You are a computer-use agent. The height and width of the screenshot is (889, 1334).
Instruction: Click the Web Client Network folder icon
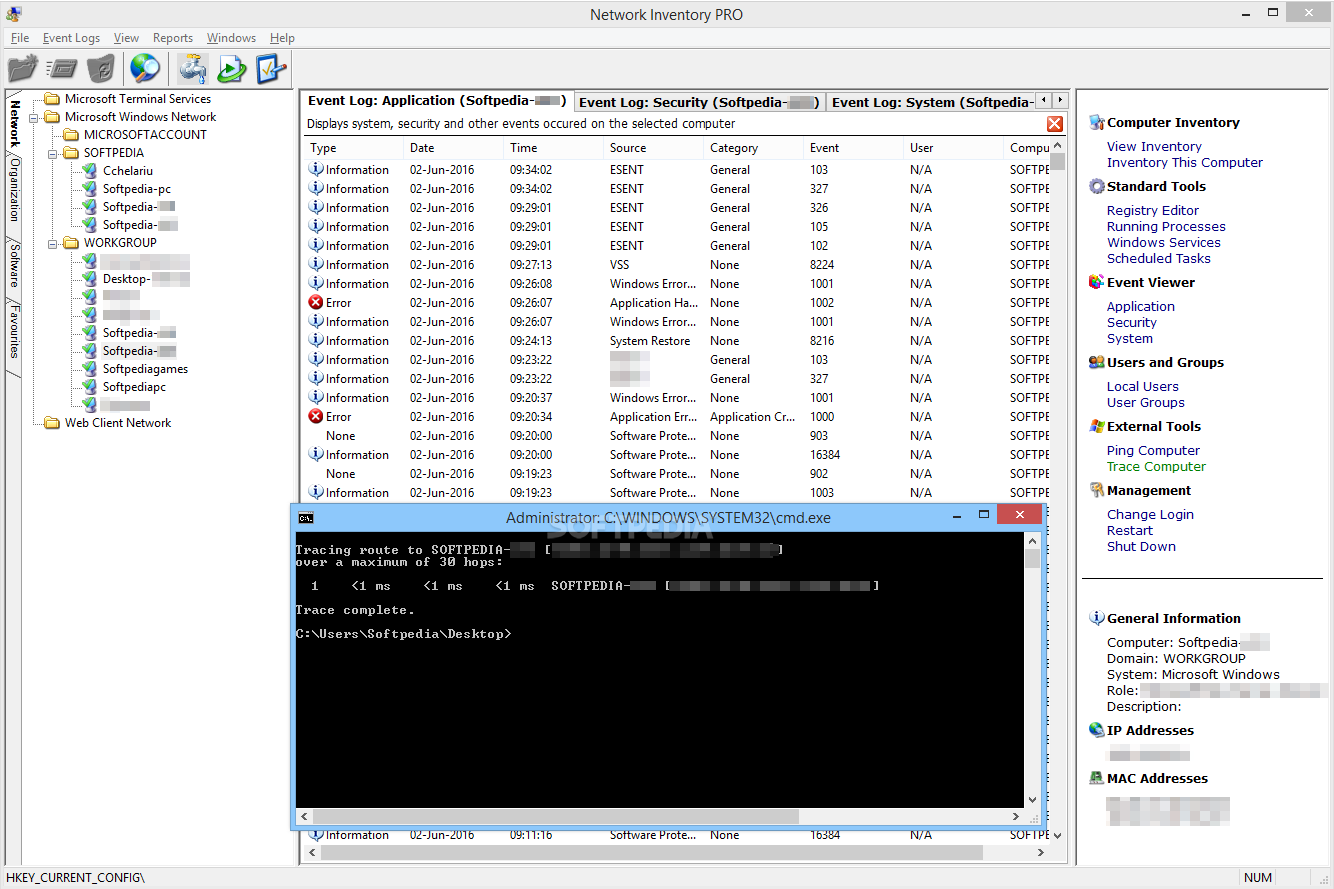click(x=52, y=423)
